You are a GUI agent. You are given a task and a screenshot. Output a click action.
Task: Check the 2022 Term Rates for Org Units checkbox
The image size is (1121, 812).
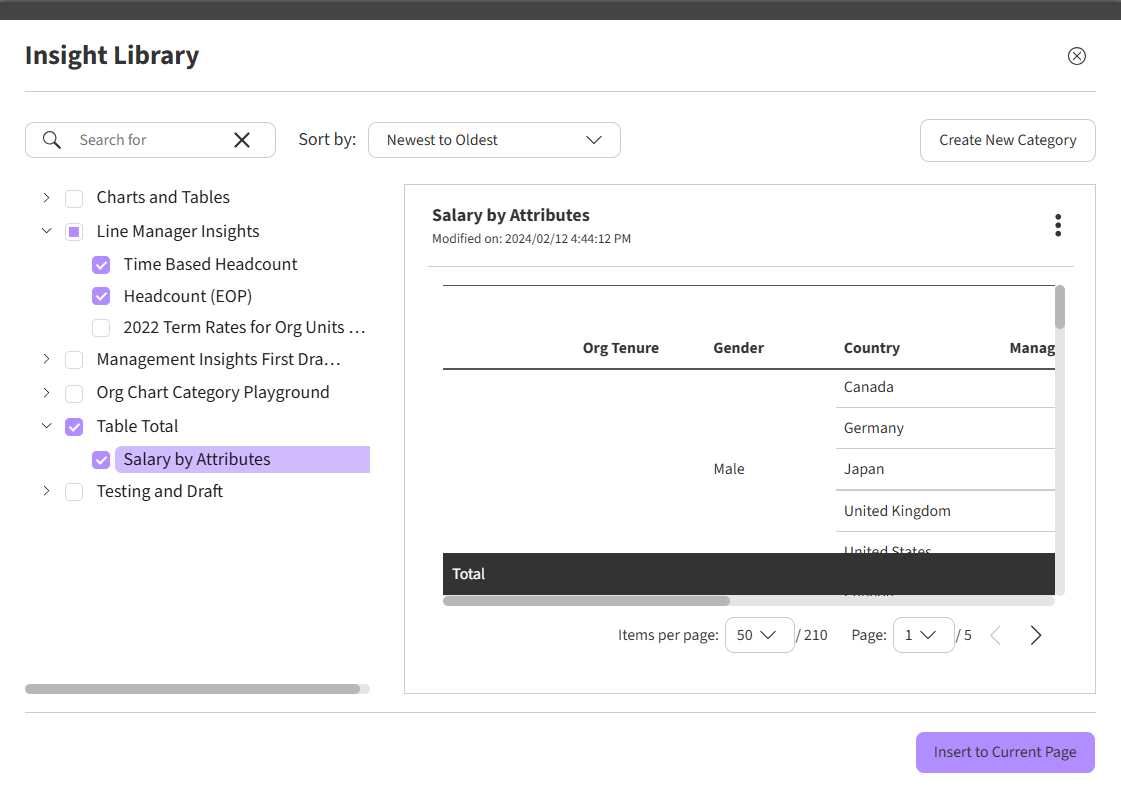(101, 328)
